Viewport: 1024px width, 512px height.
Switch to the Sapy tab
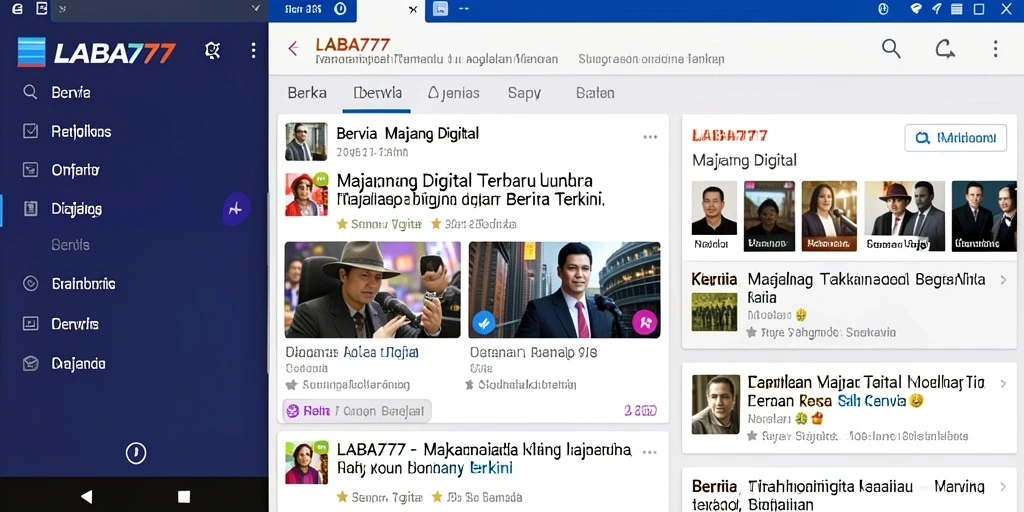(524, 93)
